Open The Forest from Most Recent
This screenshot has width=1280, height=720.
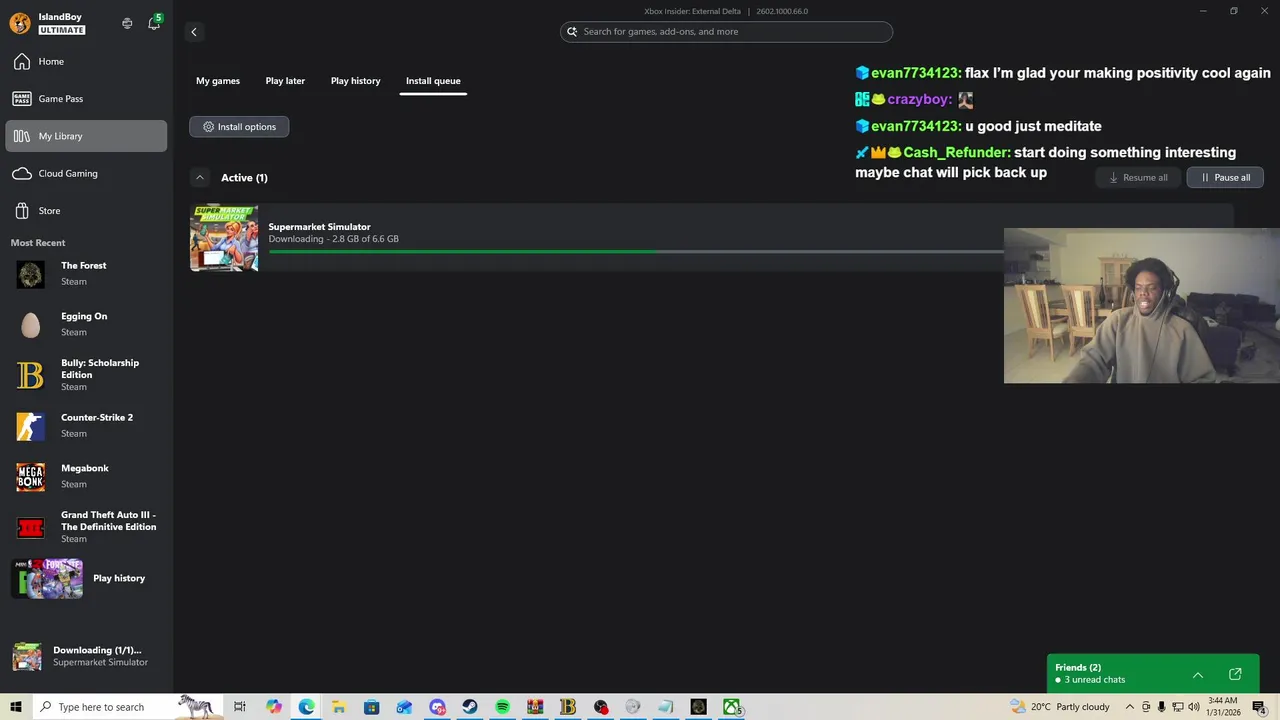coord(86,274)
